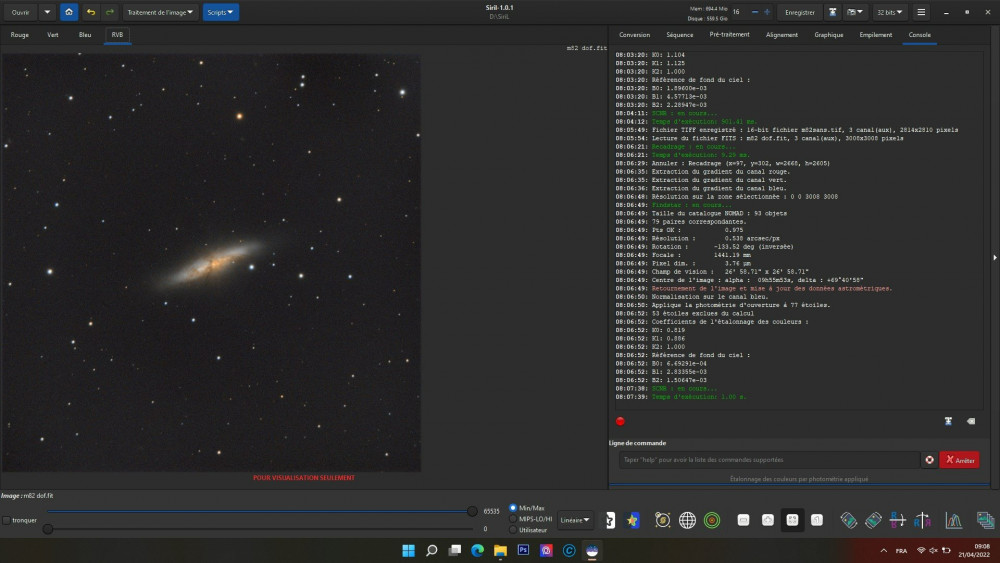The image size is (1000, 563).
Task: Open the snapshot camera dropdown
Action: click(855, 12)
